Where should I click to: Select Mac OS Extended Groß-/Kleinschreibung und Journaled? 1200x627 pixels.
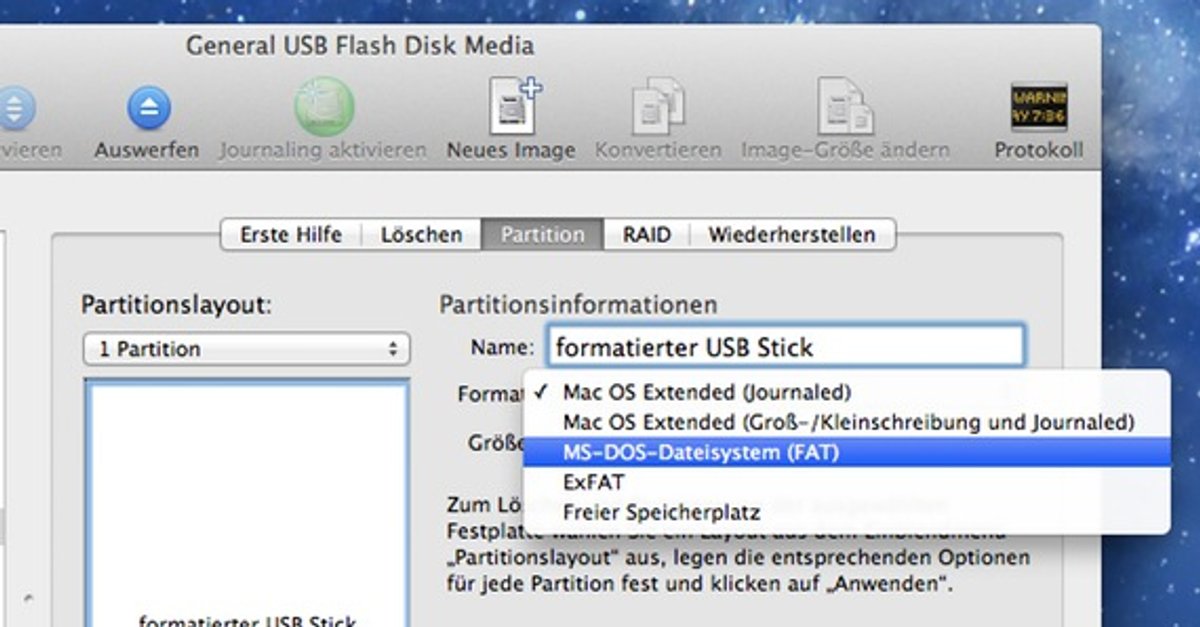847,421
